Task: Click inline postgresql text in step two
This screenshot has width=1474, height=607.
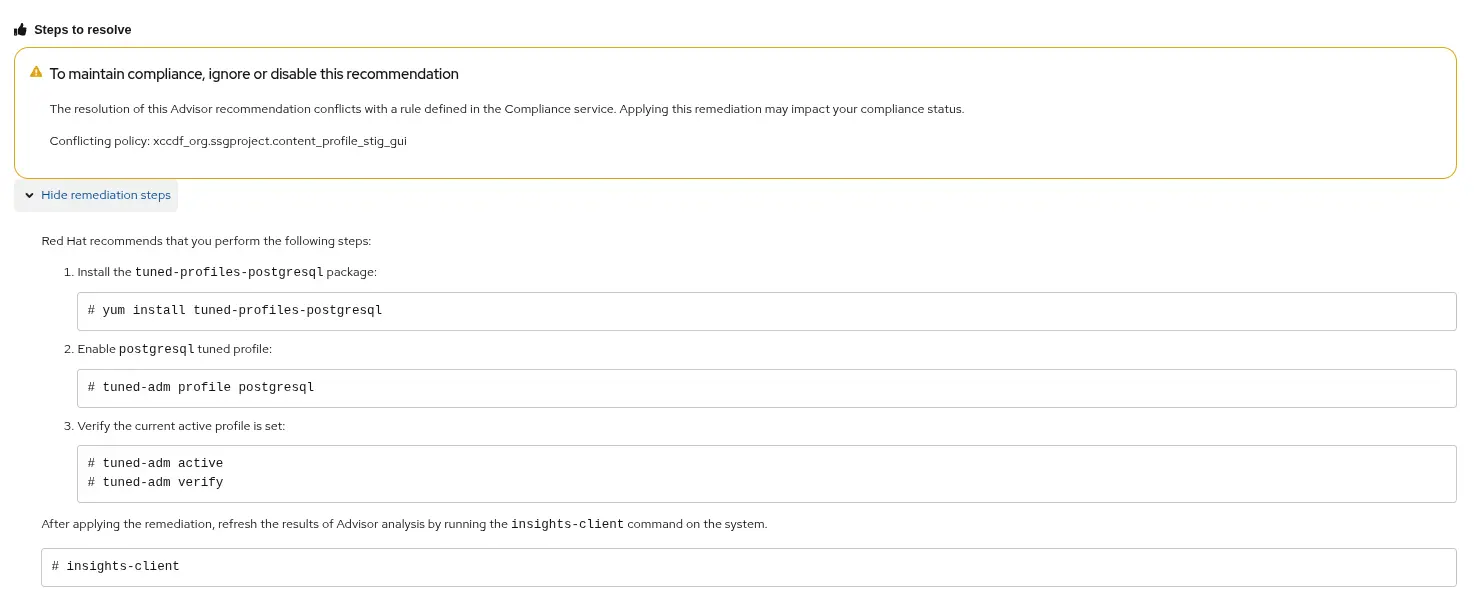Action: (x=156, y=349)
